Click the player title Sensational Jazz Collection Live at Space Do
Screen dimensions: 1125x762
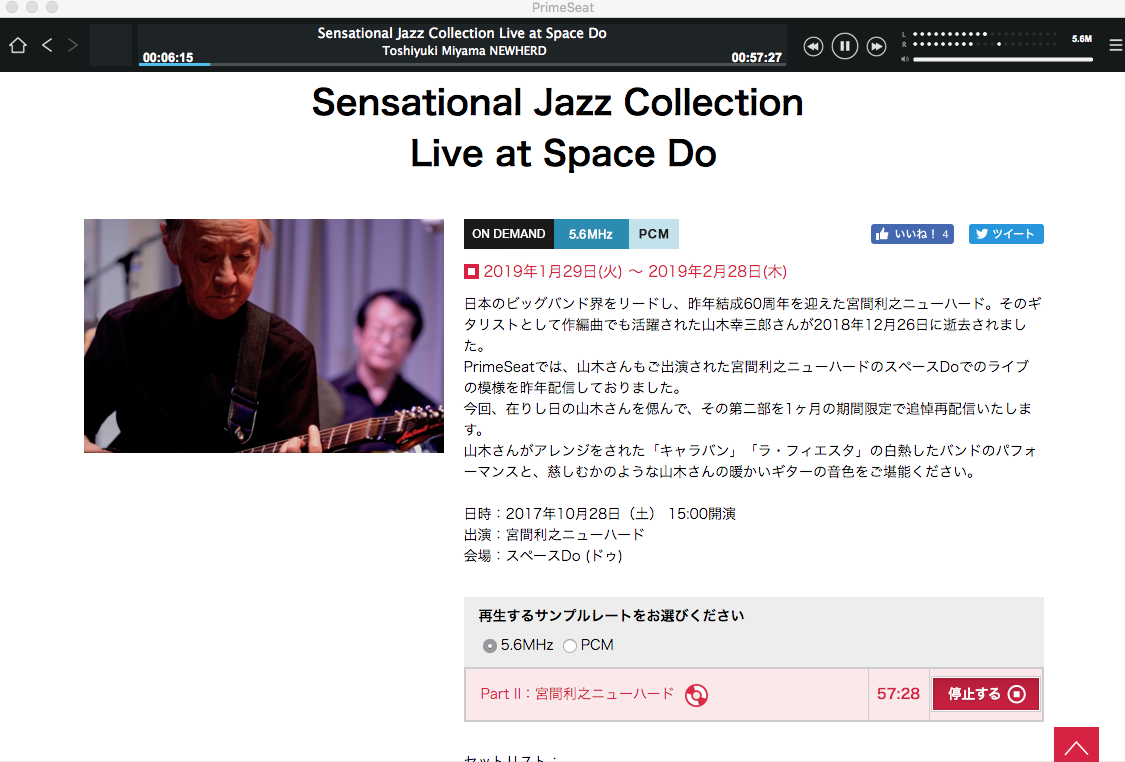(x=462, y=33)
